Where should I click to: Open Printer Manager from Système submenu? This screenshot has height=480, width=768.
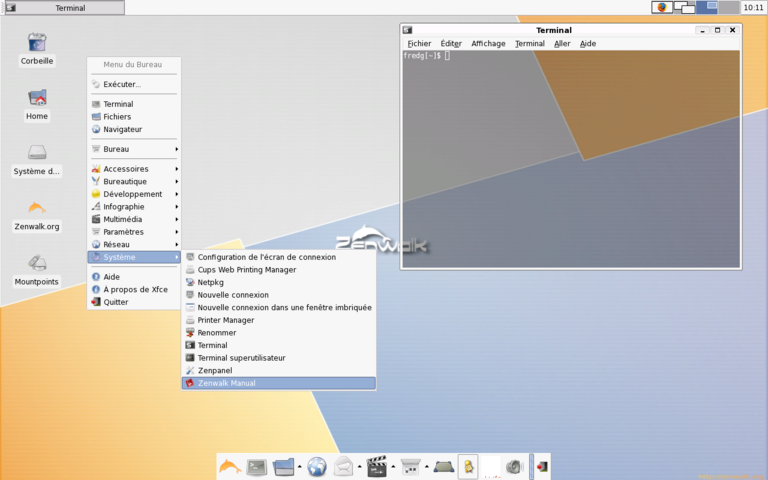click(x=279, y=320)
